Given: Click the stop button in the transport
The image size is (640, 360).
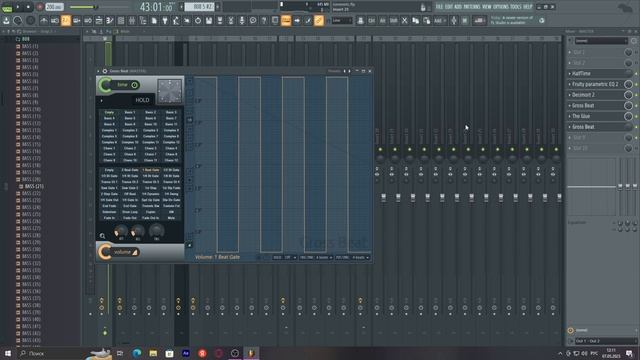Looking at the screenshot, I should click(28, 7).
